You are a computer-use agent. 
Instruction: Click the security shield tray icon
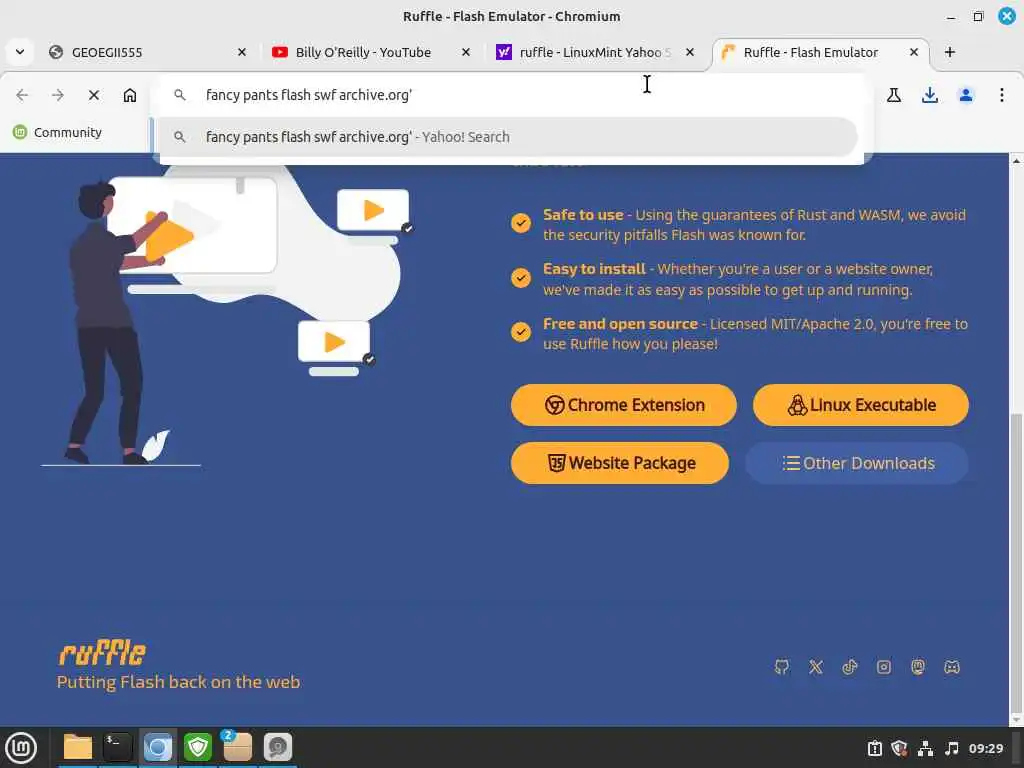pyautogui.click(x=899, y=748)
